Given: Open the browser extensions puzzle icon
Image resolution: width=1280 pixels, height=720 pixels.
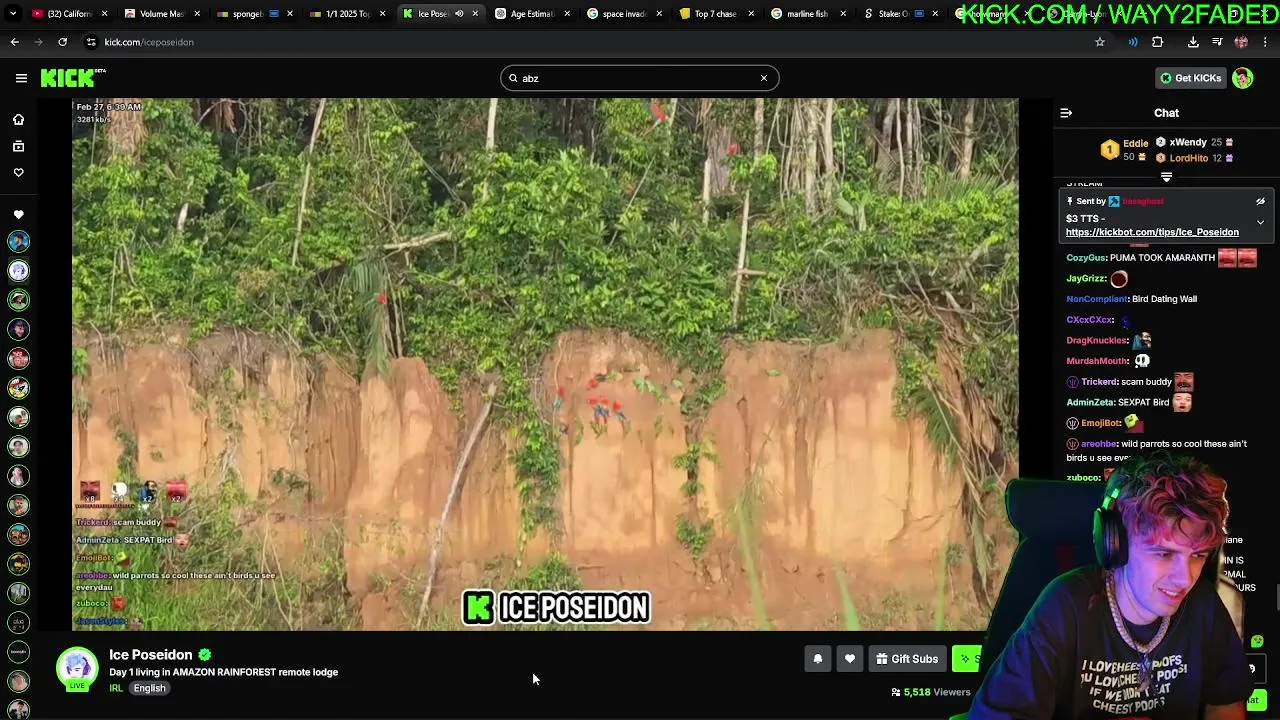Looking at the screenshot, I should pos(1158,42).
